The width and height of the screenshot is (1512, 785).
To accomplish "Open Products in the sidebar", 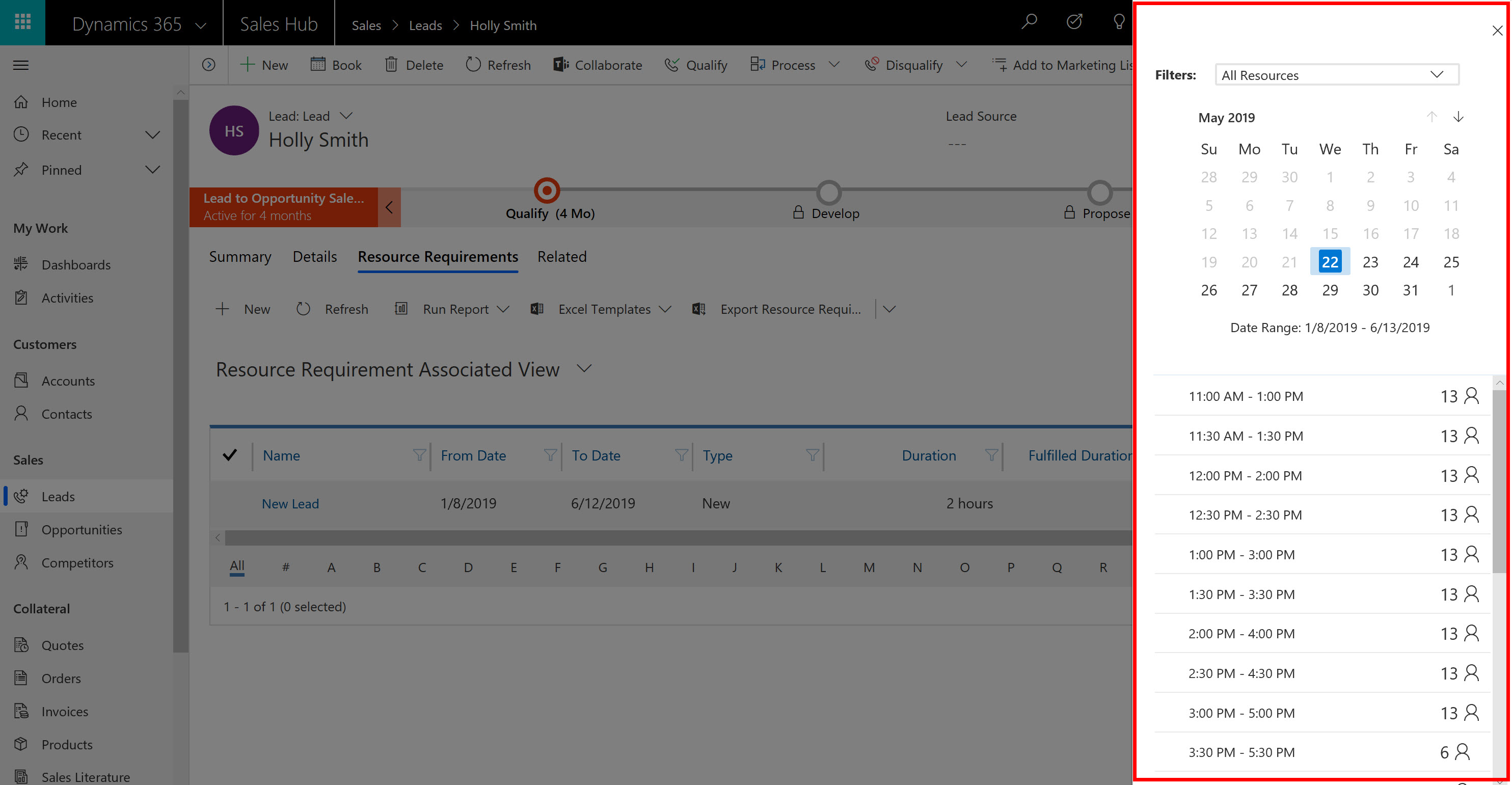I will pos(87,744).
